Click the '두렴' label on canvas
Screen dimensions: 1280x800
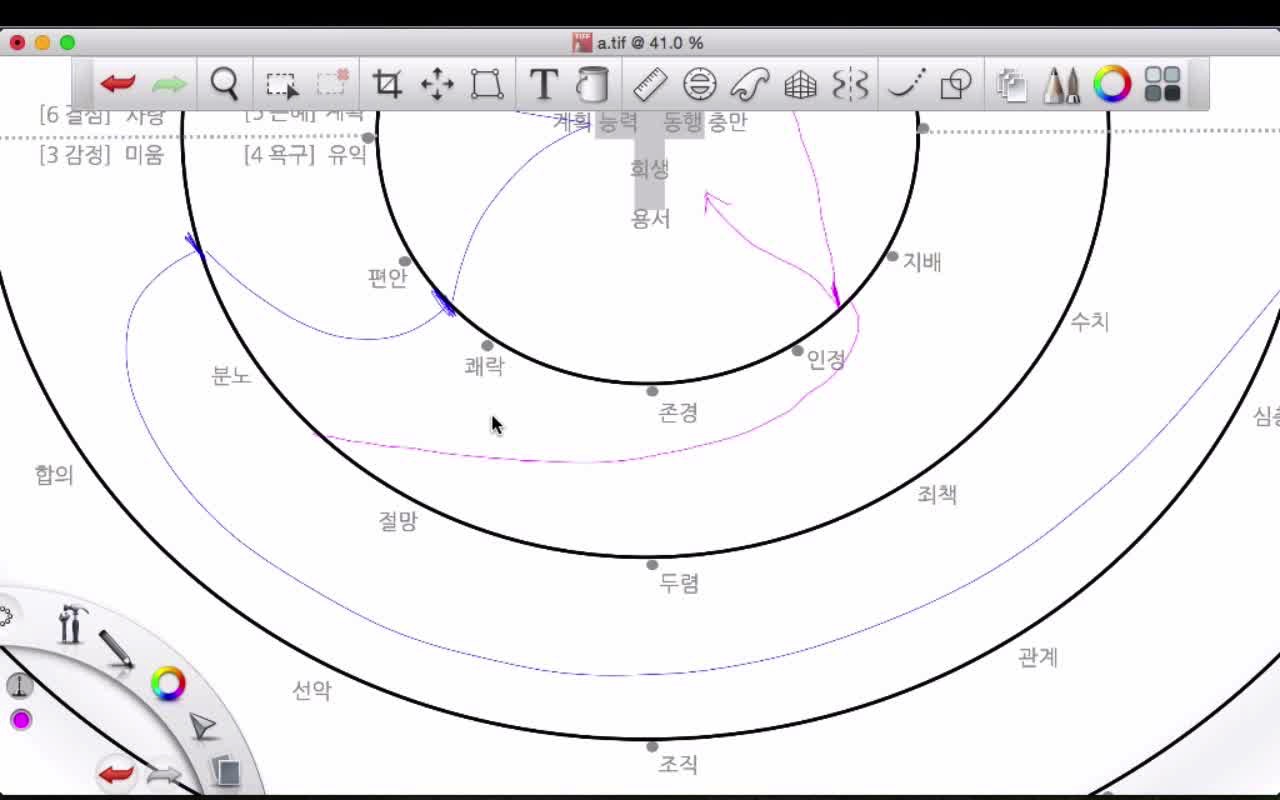point(679,584)
